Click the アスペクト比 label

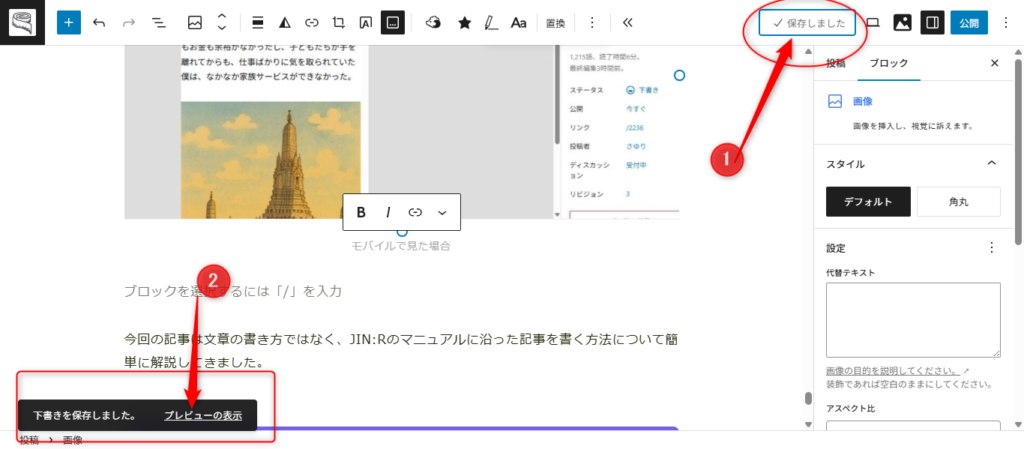click(x=850, y=408)
